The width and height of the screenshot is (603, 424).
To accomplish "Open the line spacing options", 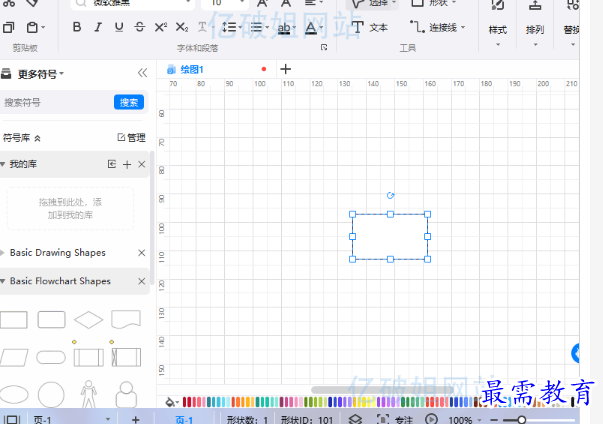I will (x=230, y=27).
